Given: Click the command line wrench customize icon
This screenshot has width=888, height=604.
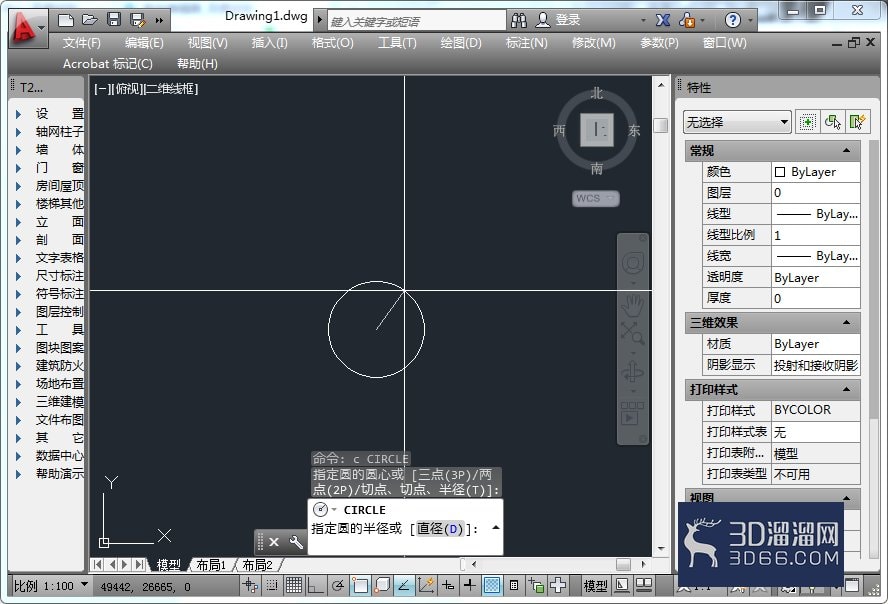Looking at the screenshot, I should coord(296,542).
